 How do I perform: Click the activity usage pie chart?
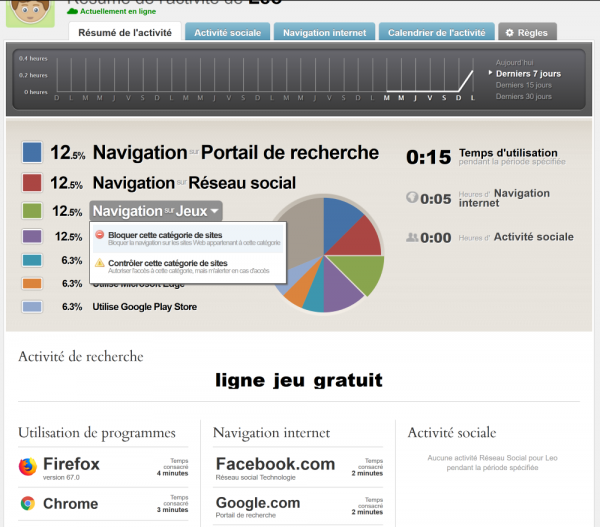[324, 255]
